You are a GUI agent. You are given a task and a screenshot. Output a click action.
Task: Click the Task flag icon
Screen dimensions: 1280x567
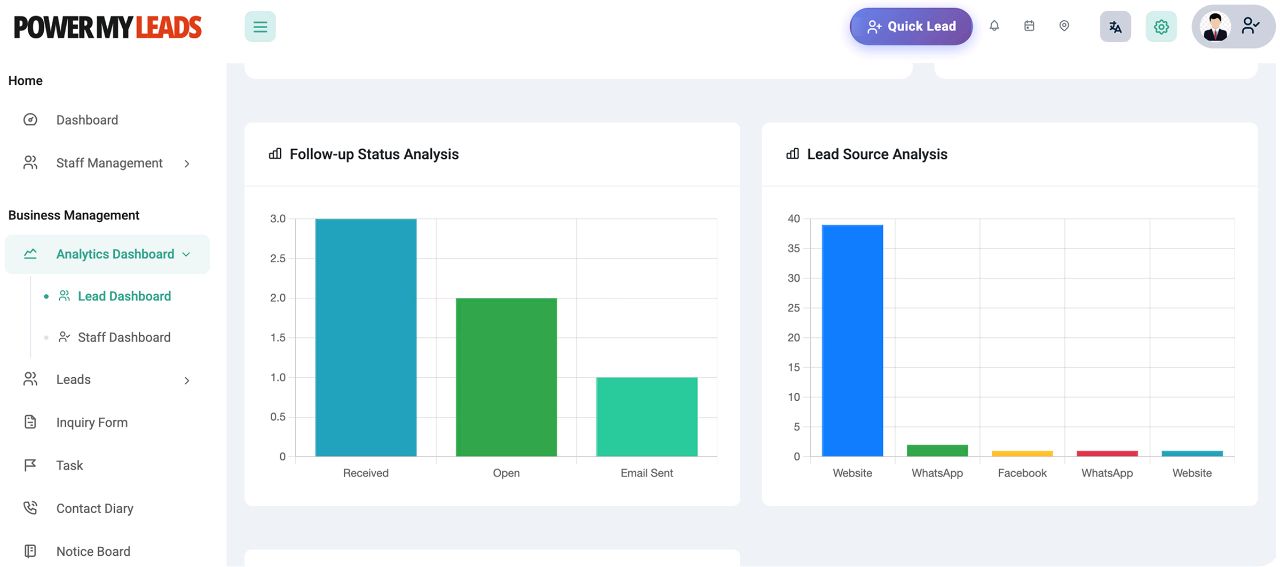[30, 466]
